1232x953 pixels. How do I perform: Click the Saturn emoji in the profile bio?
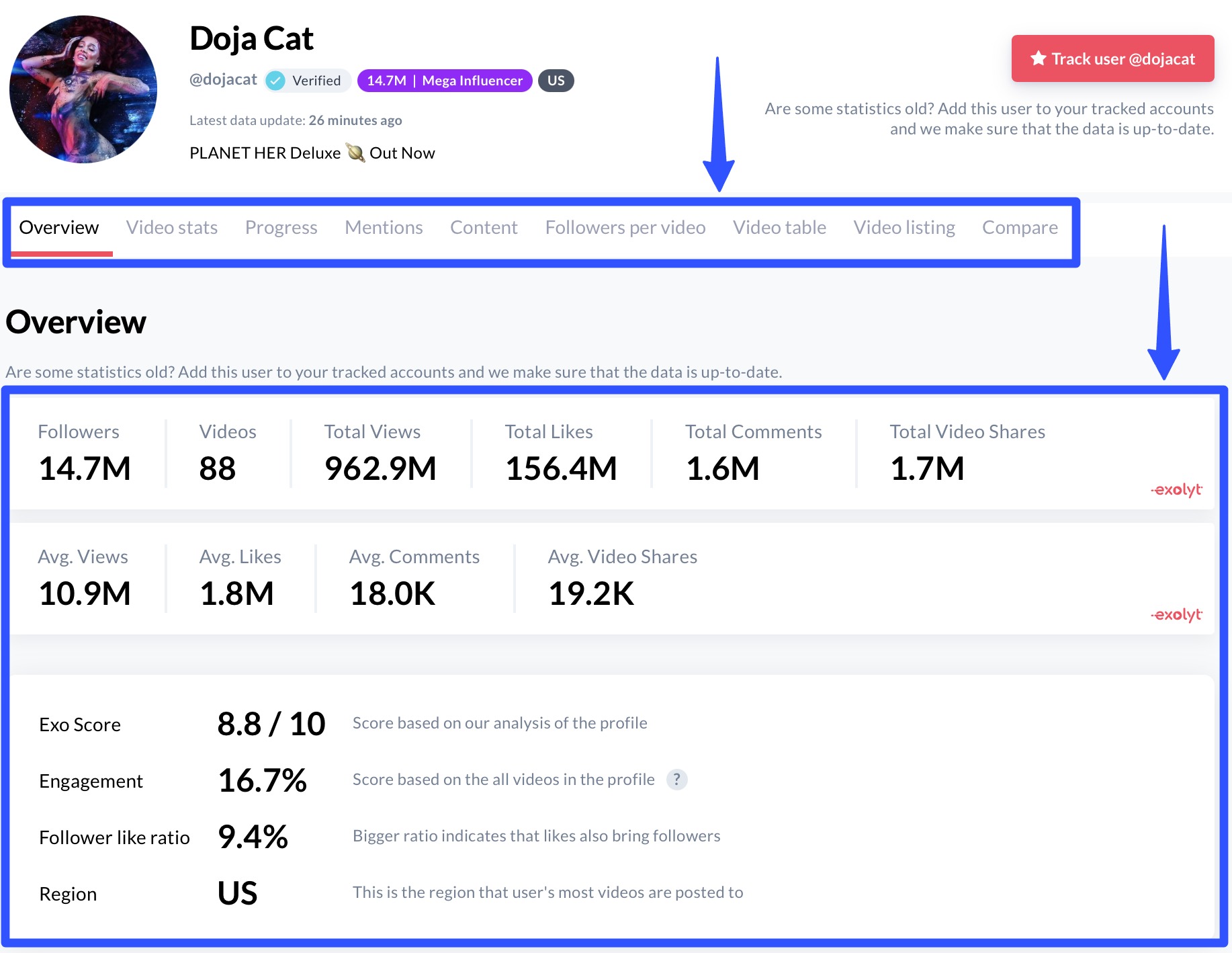(355, 153)
